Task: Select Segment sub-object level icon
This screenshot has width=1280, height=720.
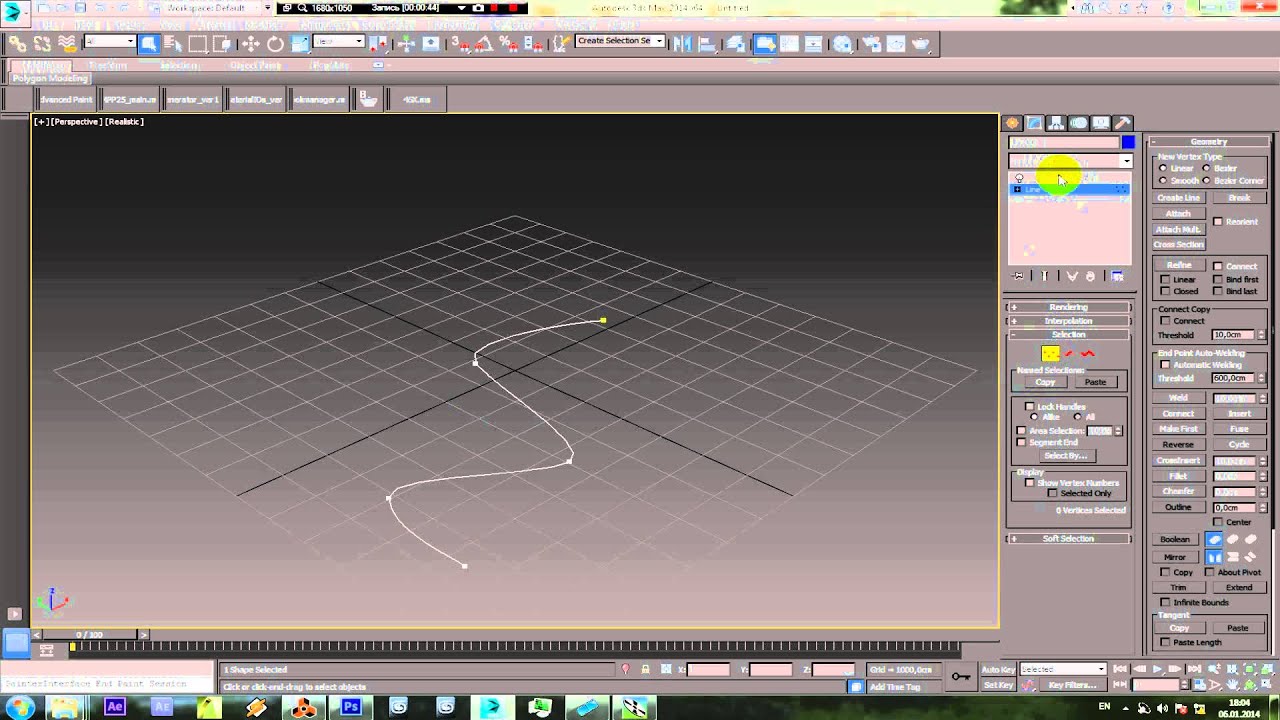Action: pyautogui.click(x=1069, y=353)
